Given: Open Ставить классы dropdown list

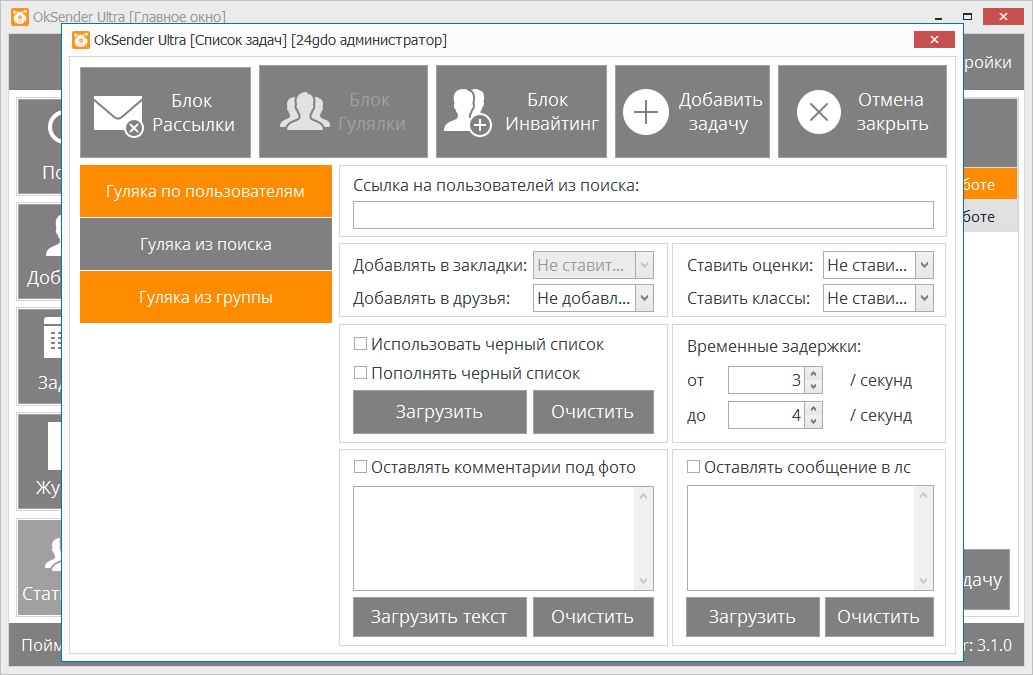Looking at the screenshot, I should 924,297.
